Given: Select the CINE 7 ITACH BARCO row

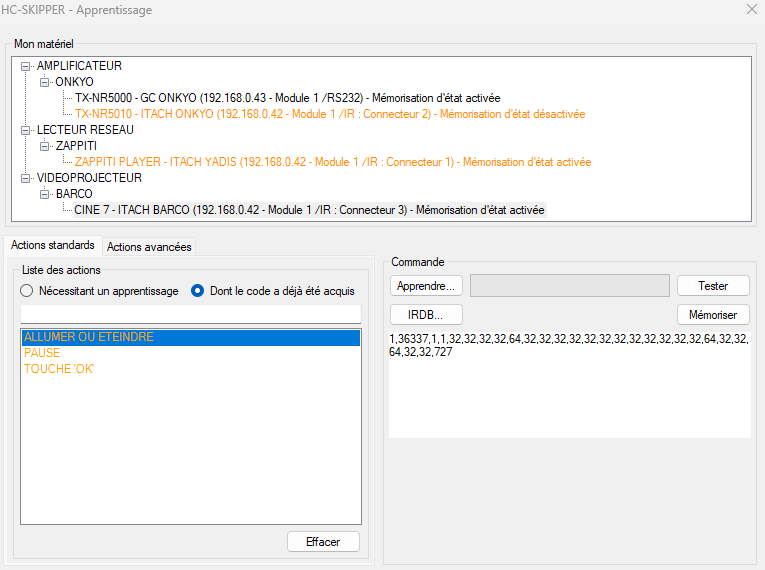Looking at the screenshot, I should coord(309,210).
